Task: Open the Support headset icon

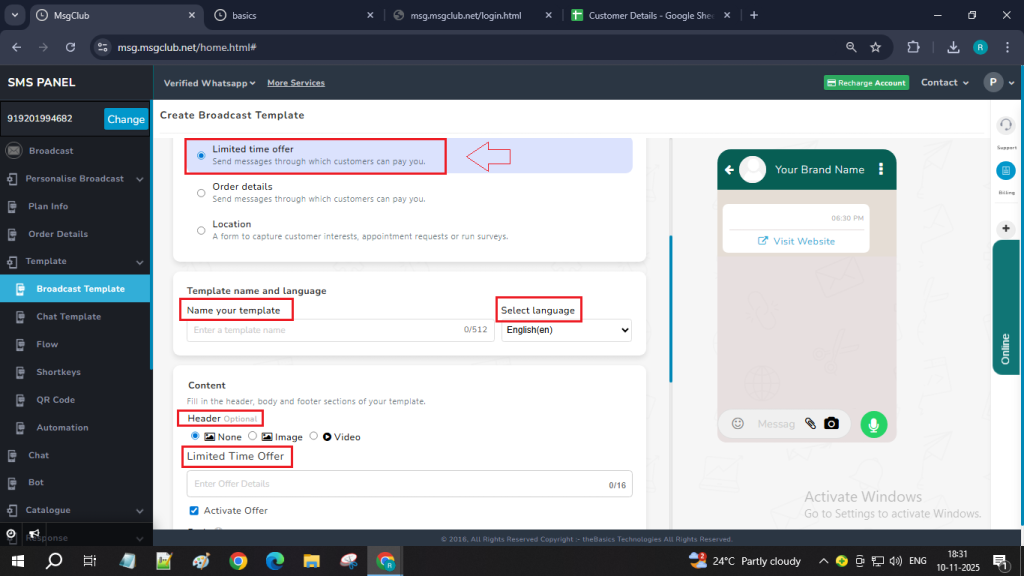Action: 1006,124
